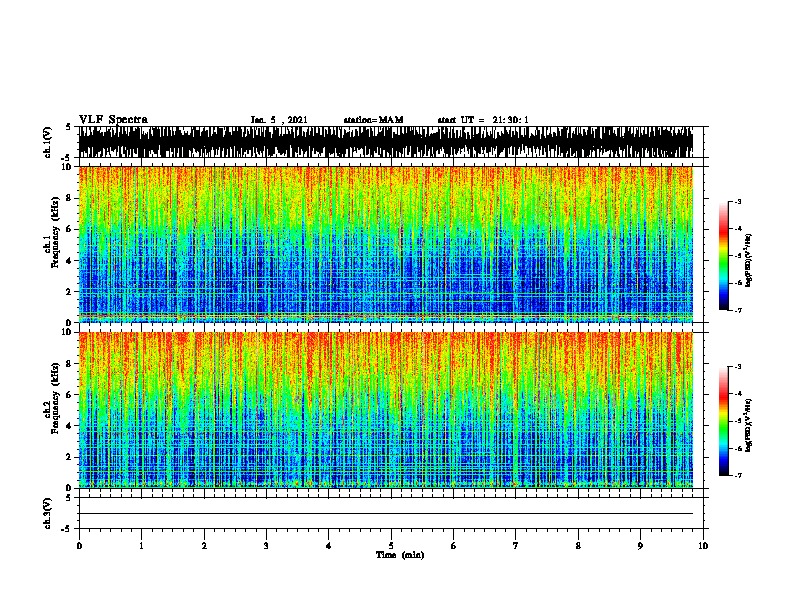Click the time axis tick label "1"
This screenshot has height=612, width=792.
point(141,546)
